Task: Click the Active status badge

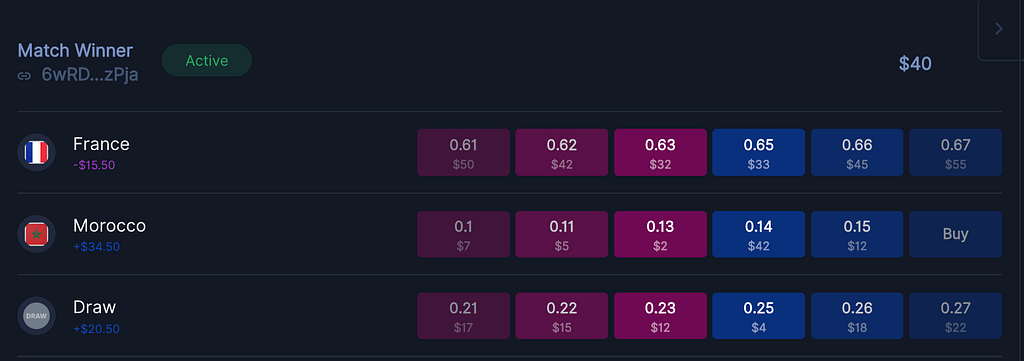Action: (x=207, y=61)
